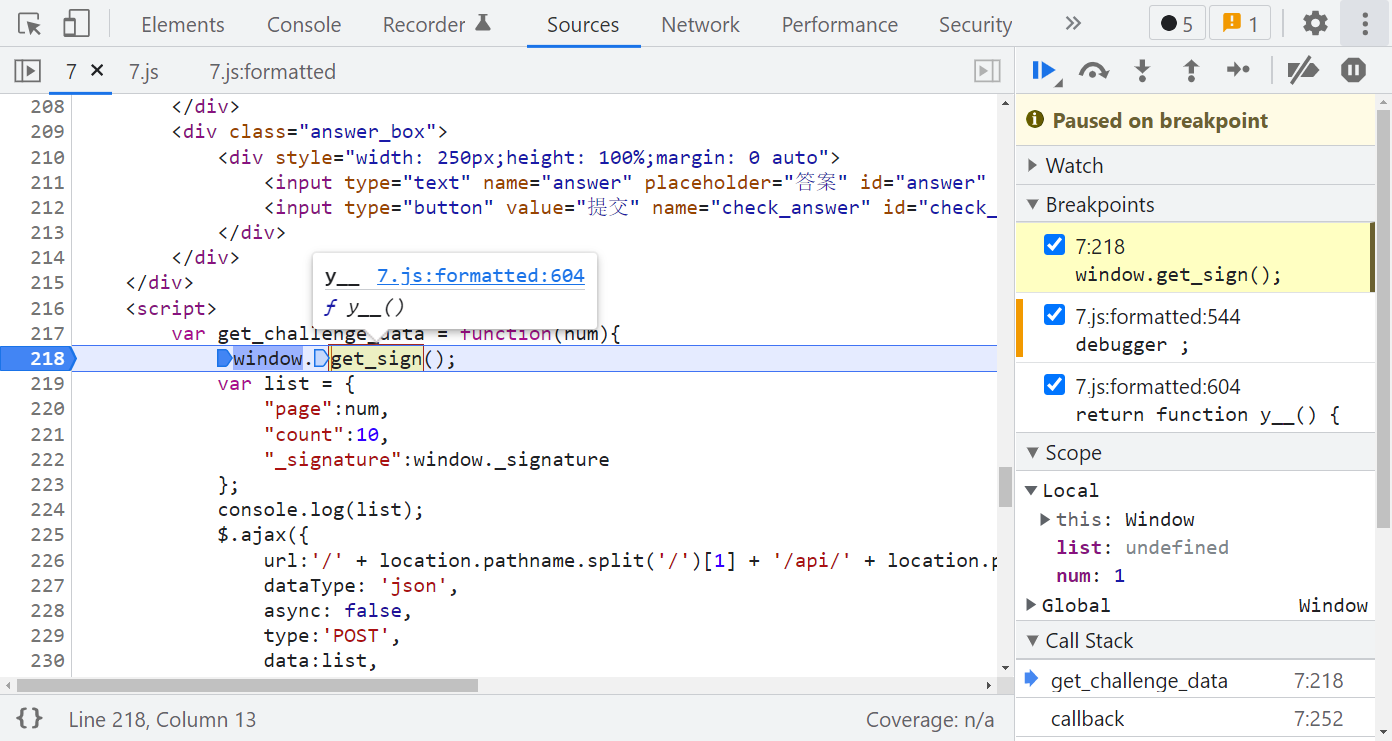Viewport: 1392px width, 741px height.
Task: Toggle the device toolbar icon
Action: point(76,24)
